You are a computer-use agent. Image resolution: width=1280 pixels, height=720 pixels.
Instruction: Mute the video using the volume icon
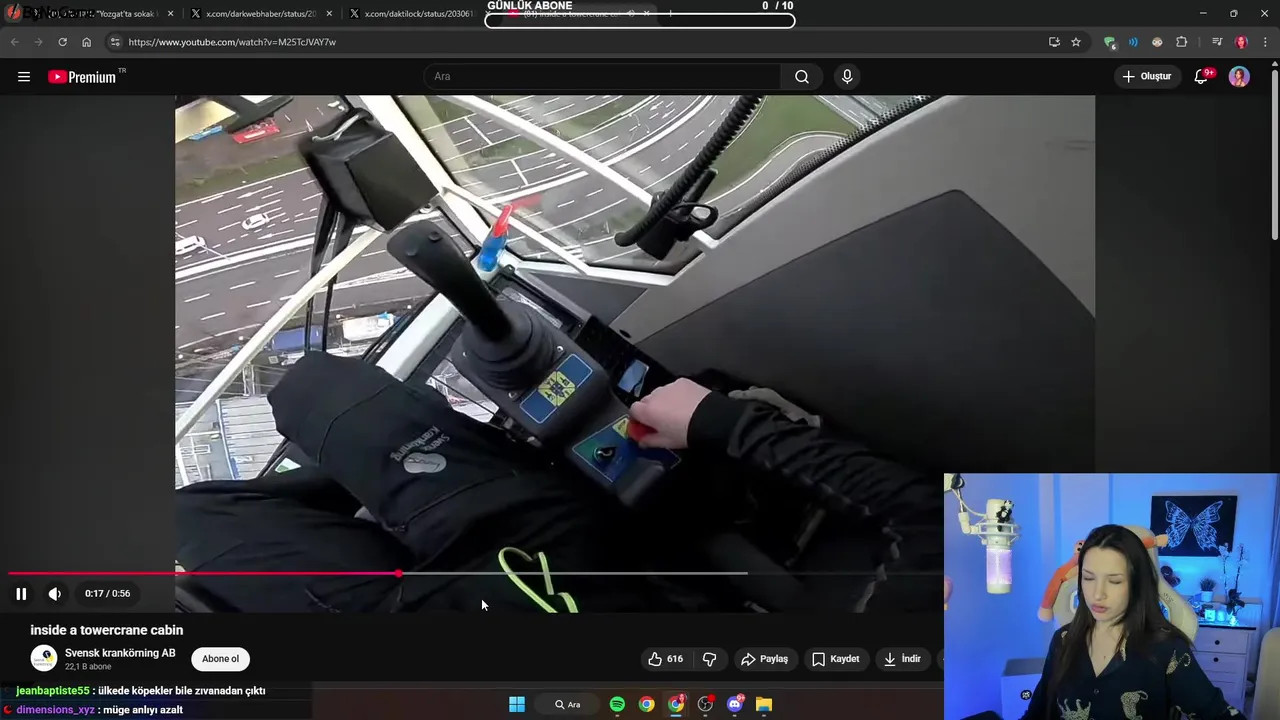pyautogui.click(x=55, y=593)
